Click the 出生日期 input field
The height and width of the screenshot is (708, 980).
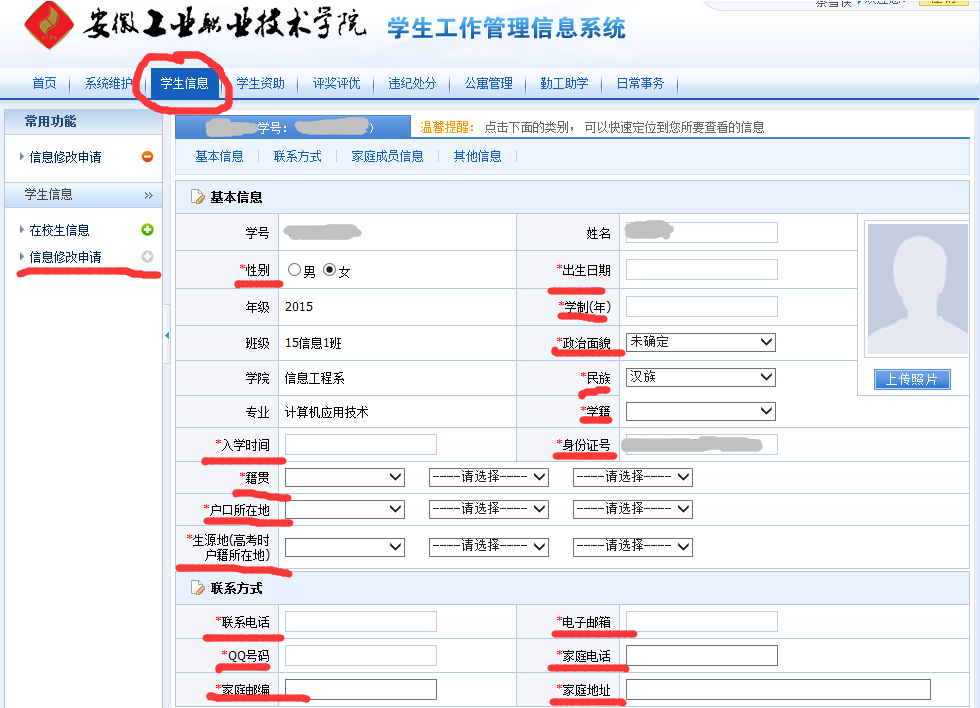701,270
